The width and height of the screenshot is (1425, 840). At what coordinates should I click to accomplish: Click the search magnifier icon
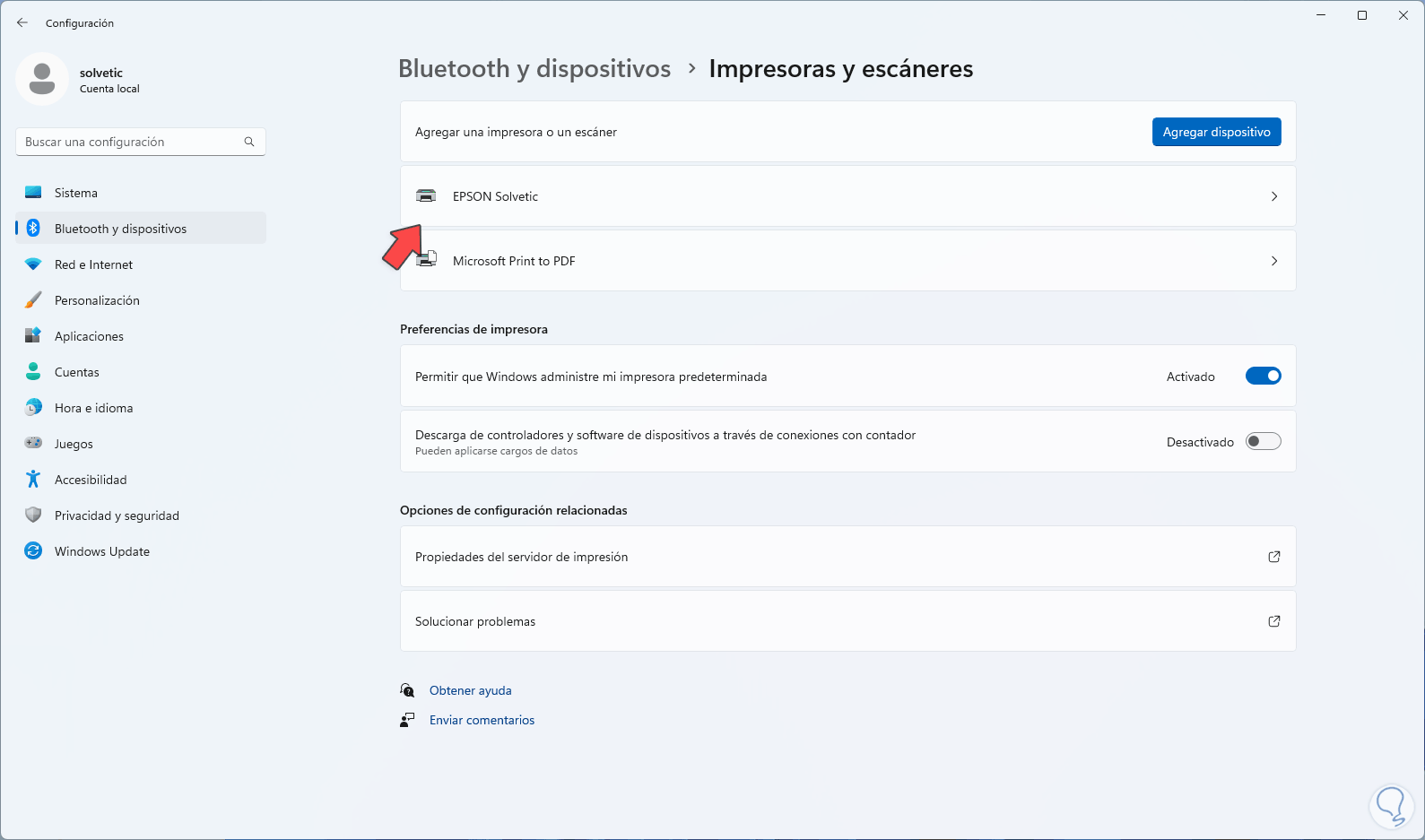tap(249, 142)
